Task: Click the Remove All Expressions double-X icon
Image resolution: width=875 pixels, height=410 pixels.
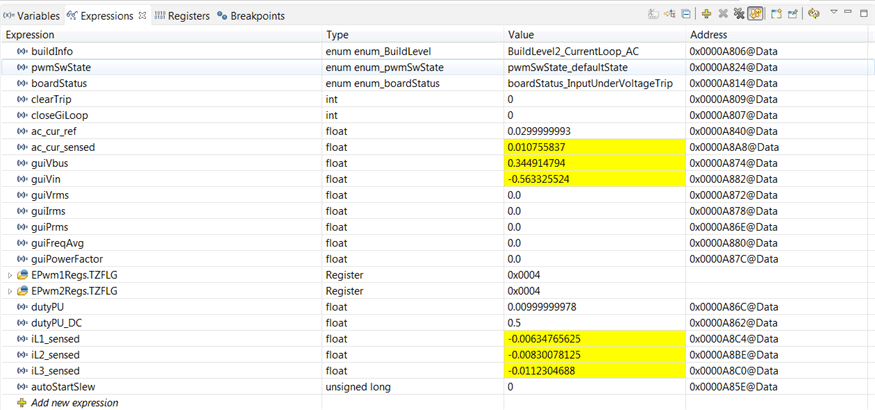Action: coord(739,15)
